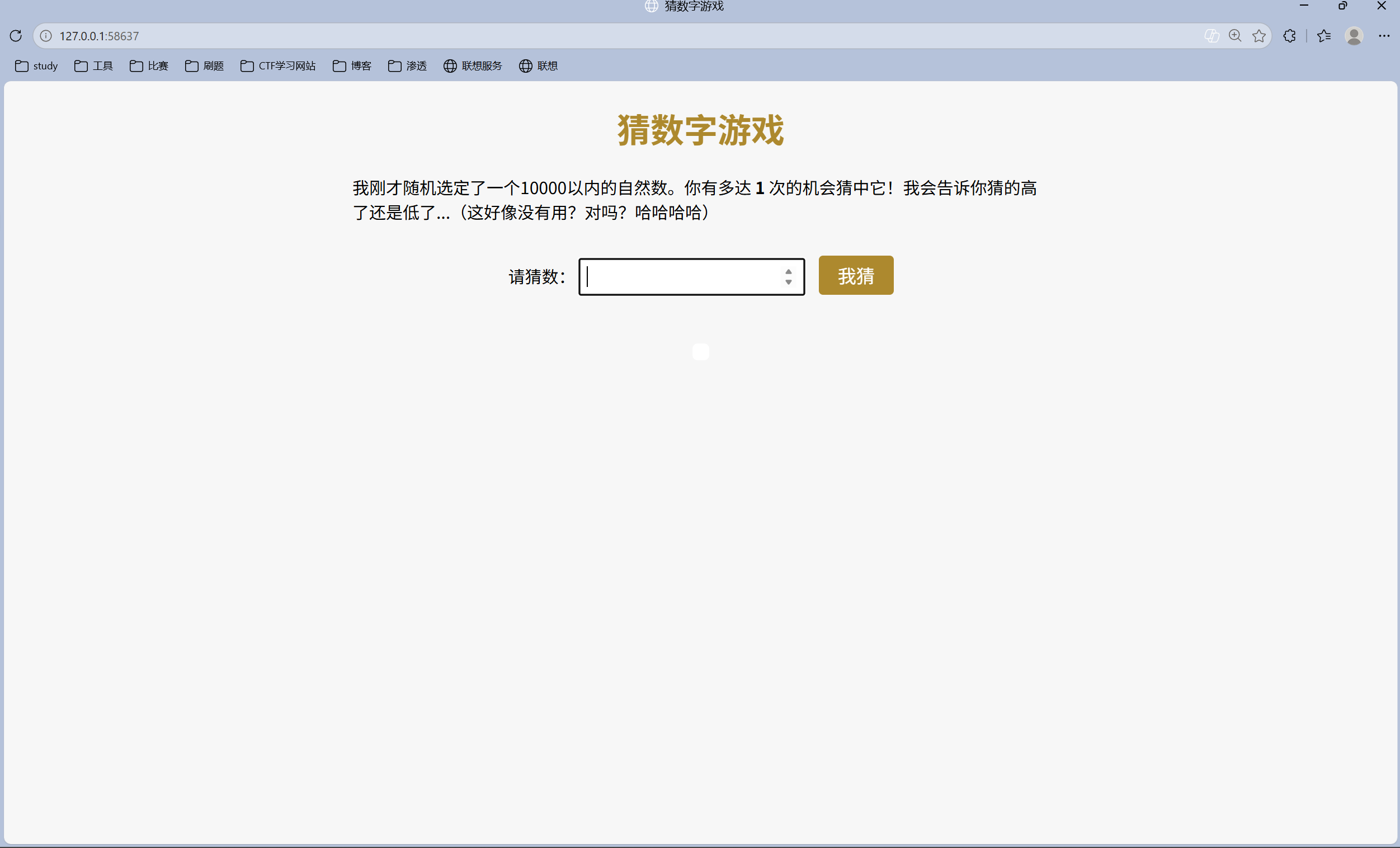
Task: Open the browser Settings and more menu
Action: click(1384, 36)
